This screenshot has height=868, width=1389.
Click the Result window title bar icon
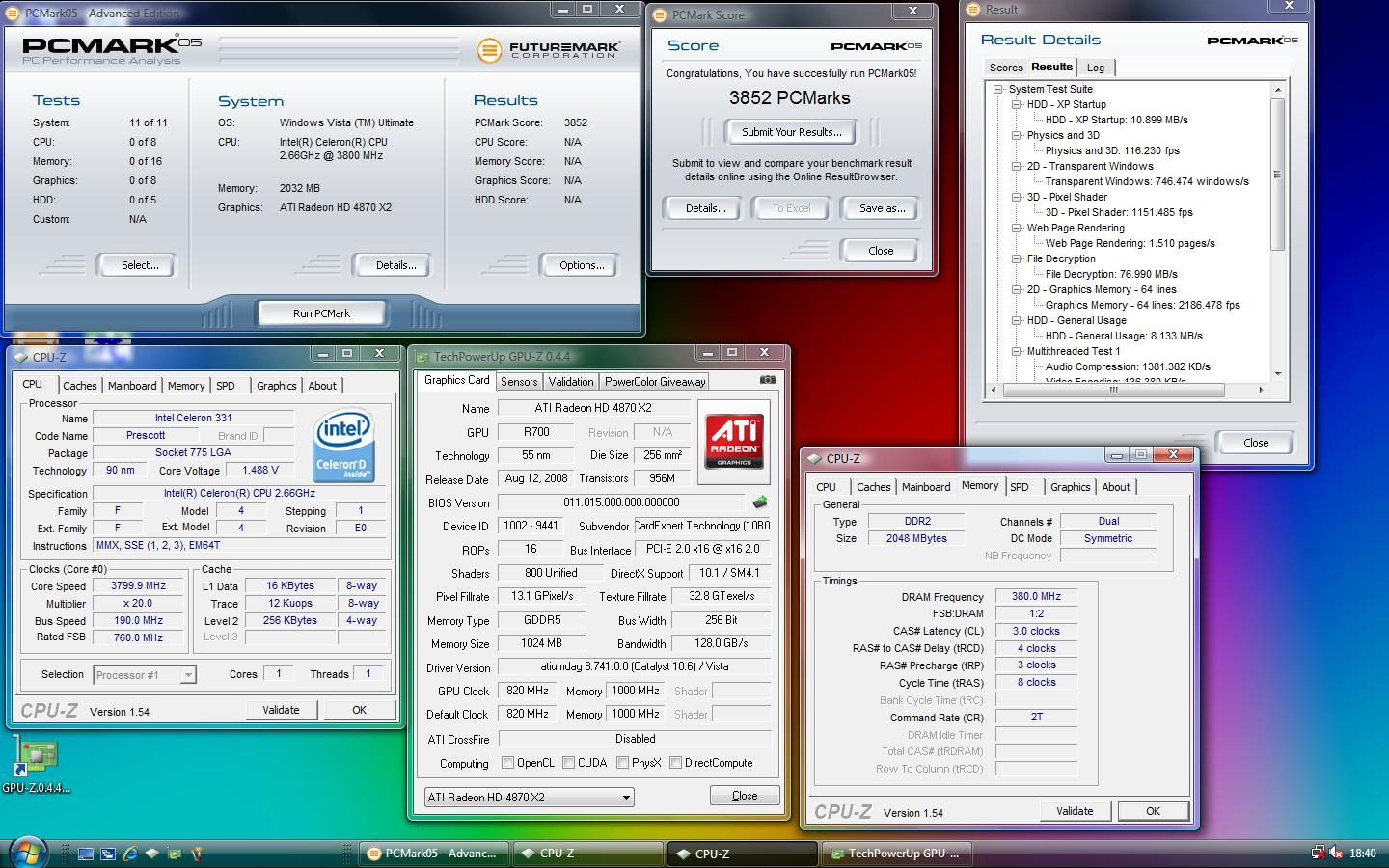click(972, 10)
